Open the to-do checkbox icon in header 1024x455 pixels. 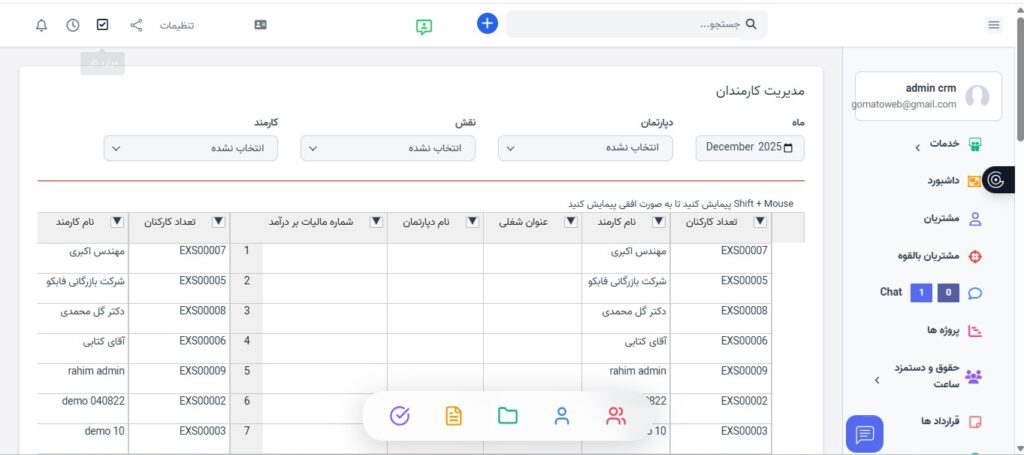pyautogui.click(x=103, y=25)
